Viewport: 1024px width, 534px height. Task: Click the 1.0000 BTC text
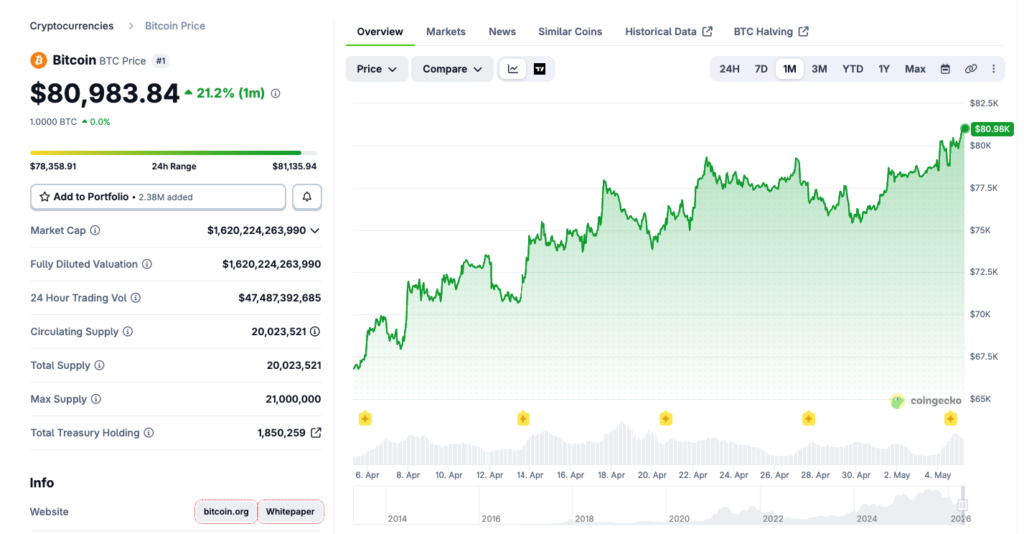coord(54,122)
